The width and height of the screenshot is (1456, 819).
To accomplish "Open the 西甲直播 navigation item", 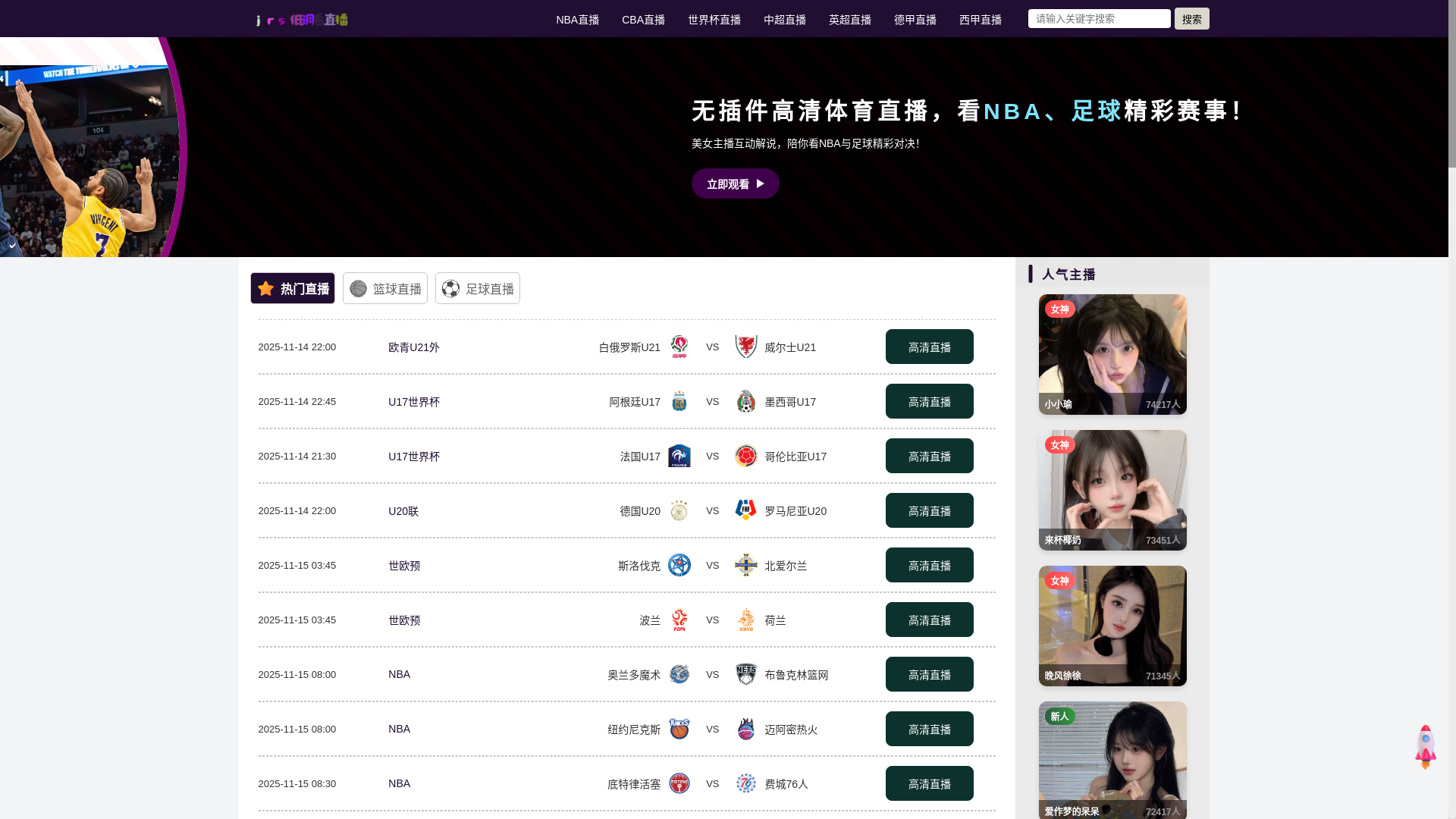I will click(x=981, y=20).
